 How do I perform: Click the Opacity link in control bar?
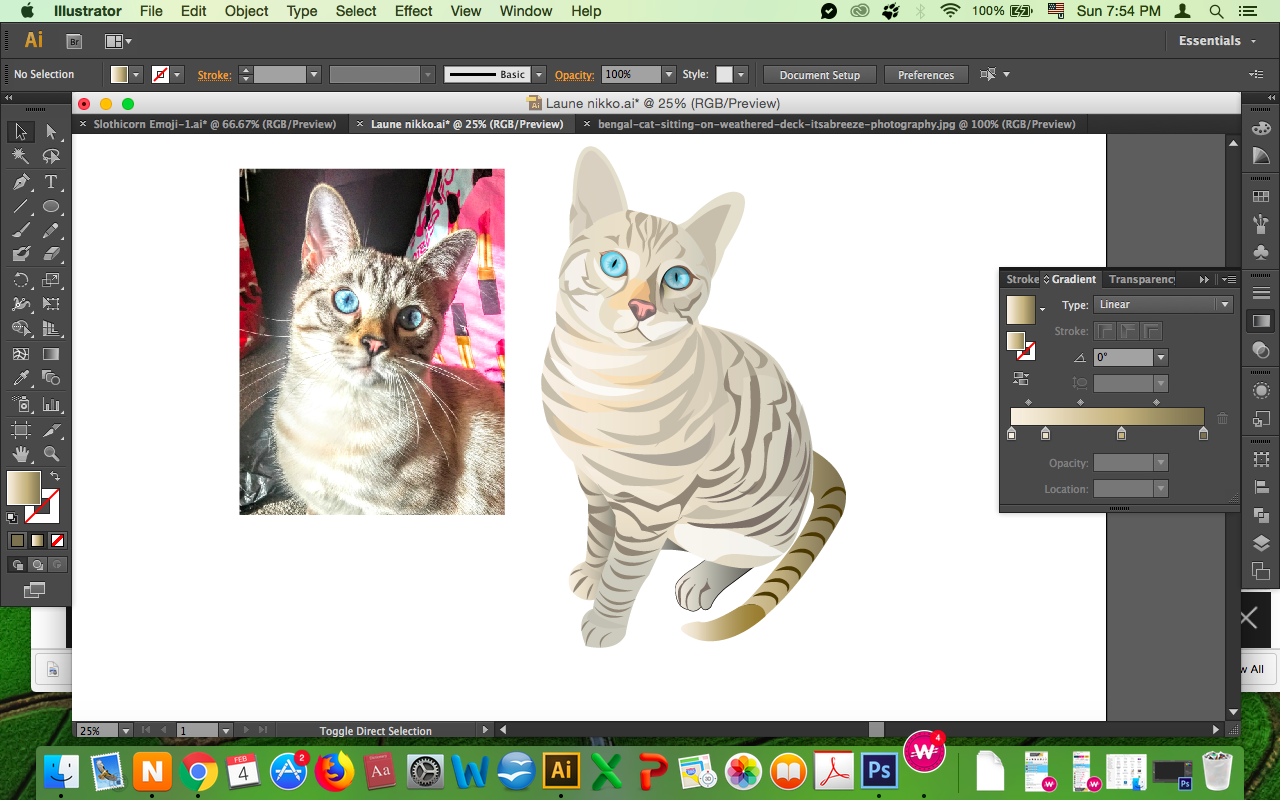click(x=575, y=75)
